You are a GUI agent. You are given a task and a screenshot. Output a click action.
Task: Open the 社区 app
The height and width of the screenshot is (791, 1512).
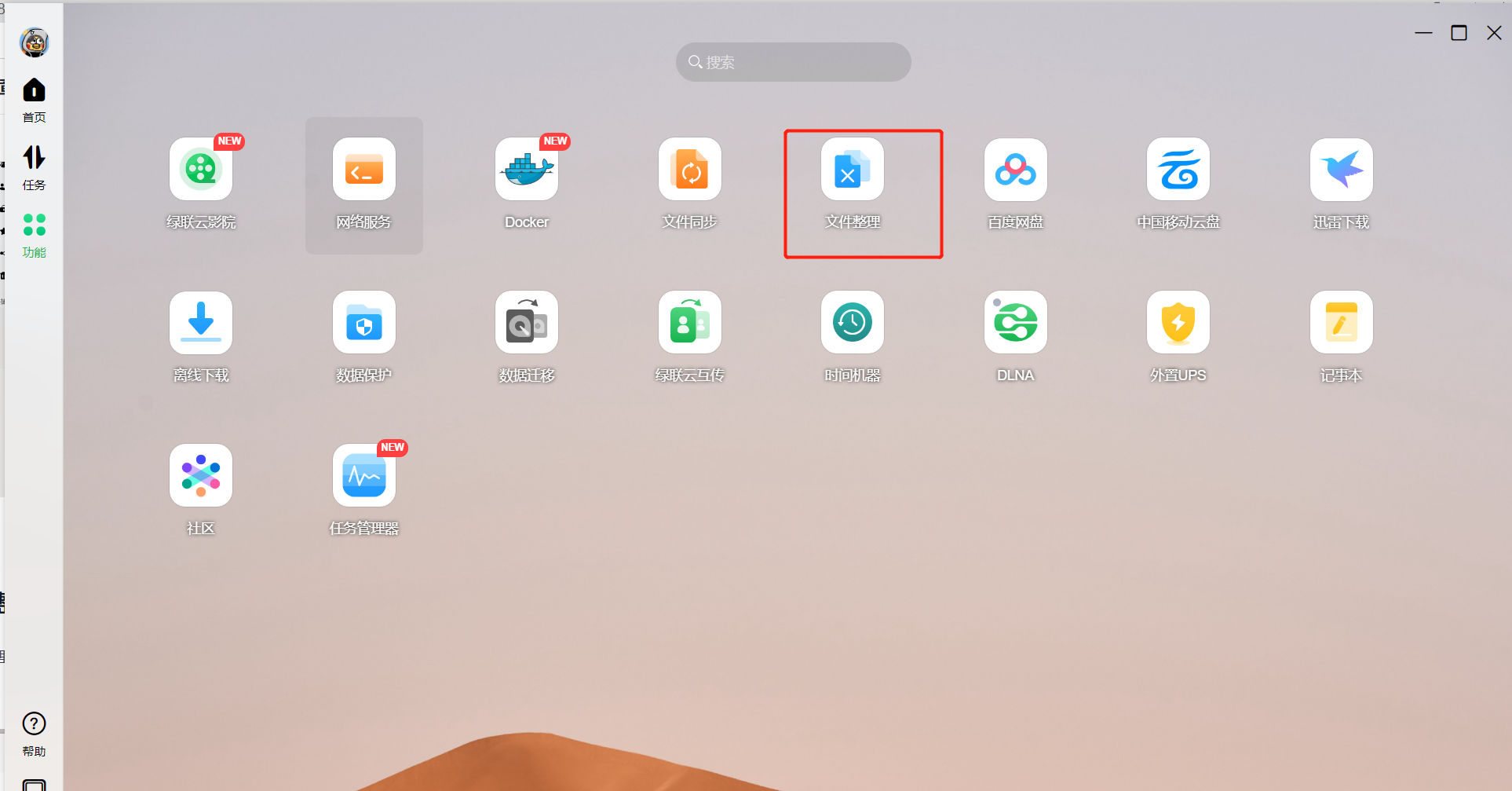pyautogui.click(x=201, y=475)
